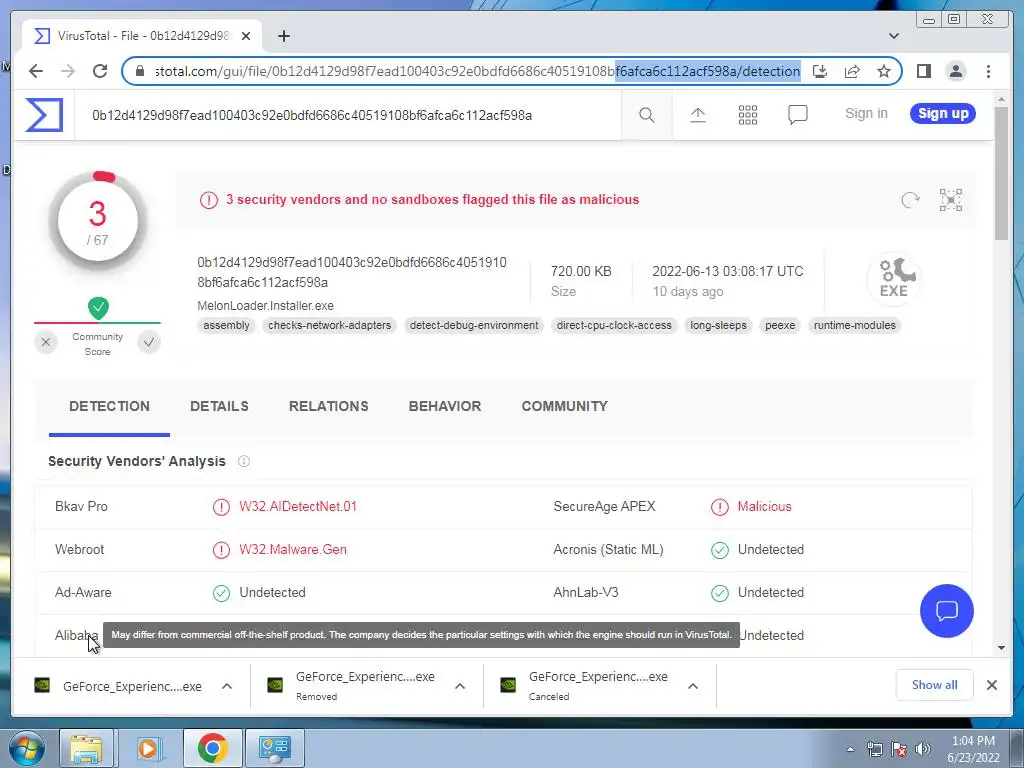The height and width of the screenshot is (768, 1024).
Task: Toggle the browser side panel icon
Action: point(923,71)
